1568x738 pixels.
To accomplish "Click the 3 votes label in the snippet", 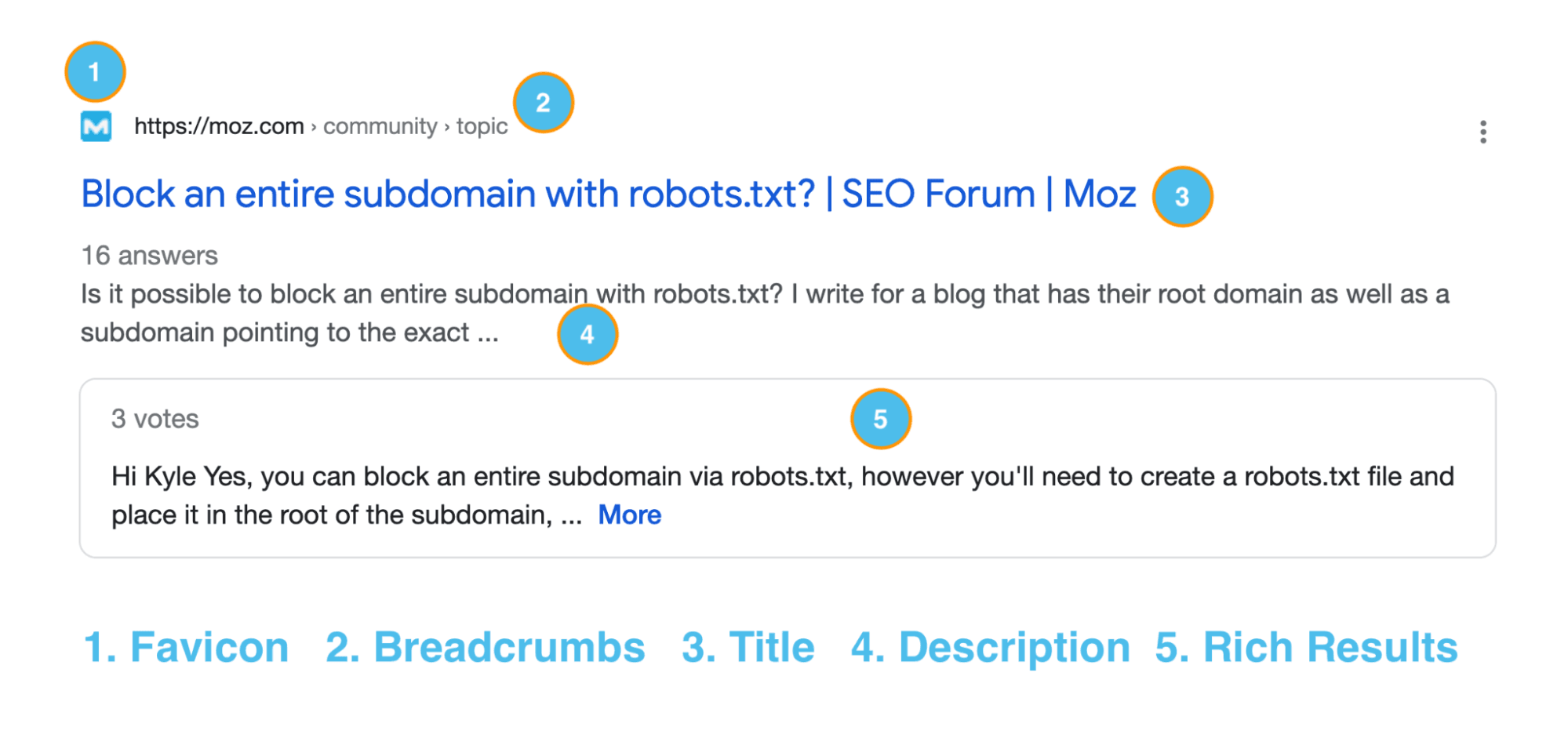I will [x=155, y=419].
